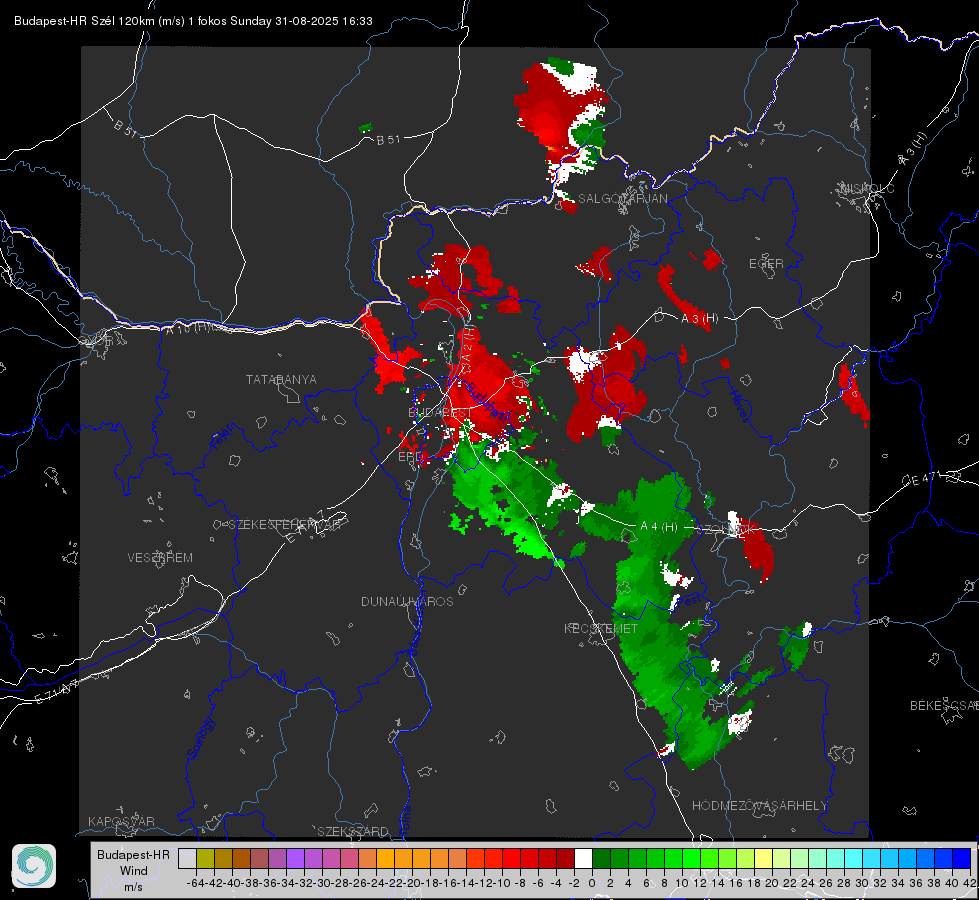Click the light grey first legend swatch
The width and height of the screenshot is (979, 900).
187,859
